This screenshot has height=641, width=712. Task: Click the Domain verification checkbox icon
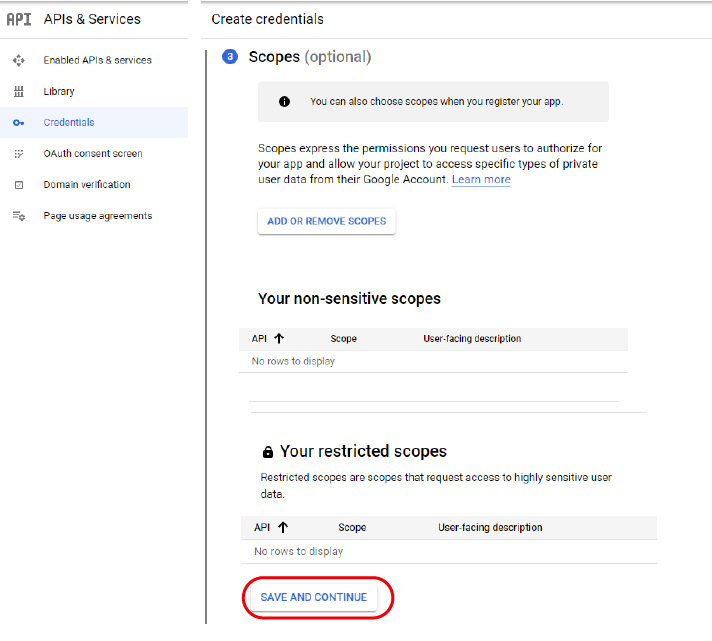18,185
